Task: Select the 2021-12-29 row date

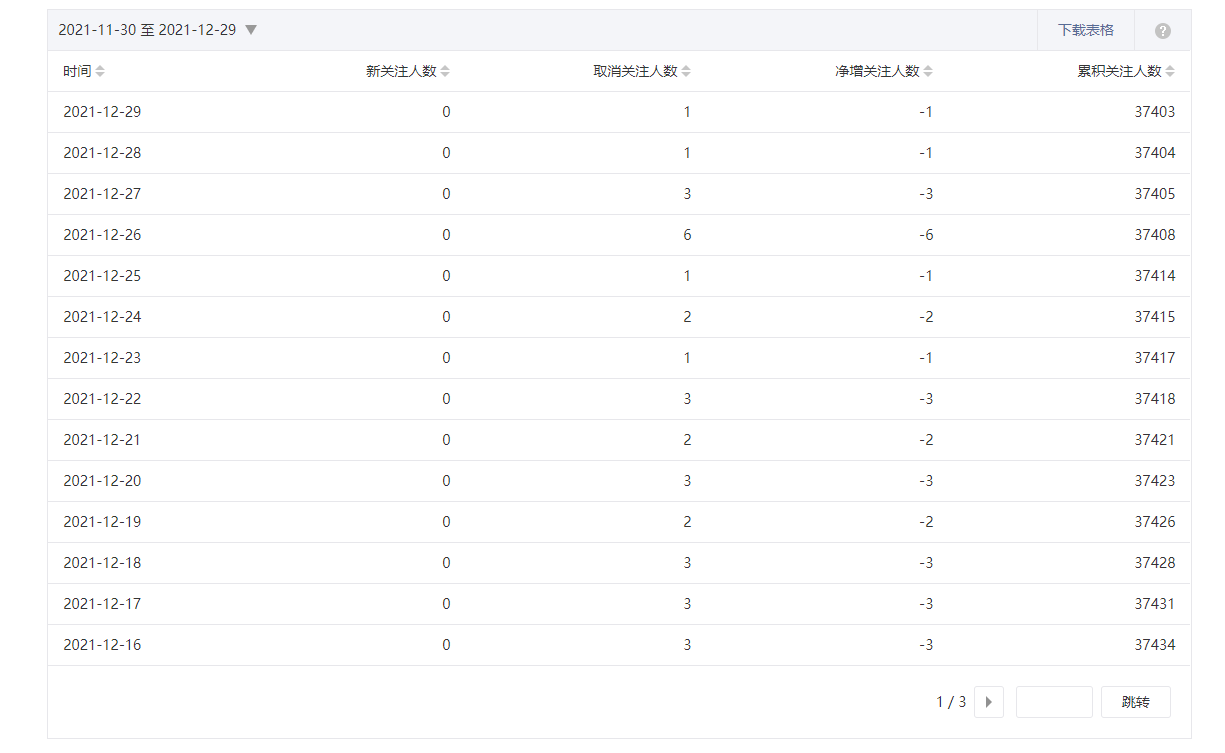Action: (x=102, y=112)
